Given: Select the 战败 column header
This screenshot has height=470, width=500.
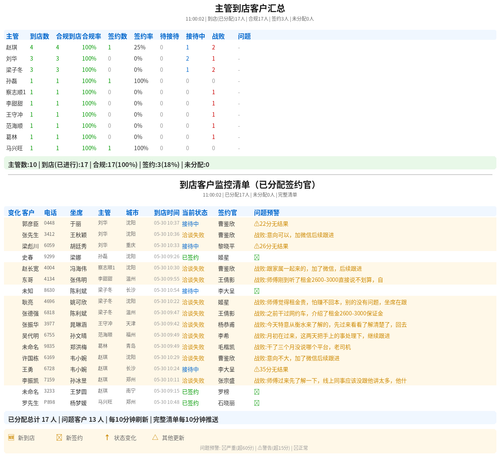Looking at the screenshot, I should point(218,36).
